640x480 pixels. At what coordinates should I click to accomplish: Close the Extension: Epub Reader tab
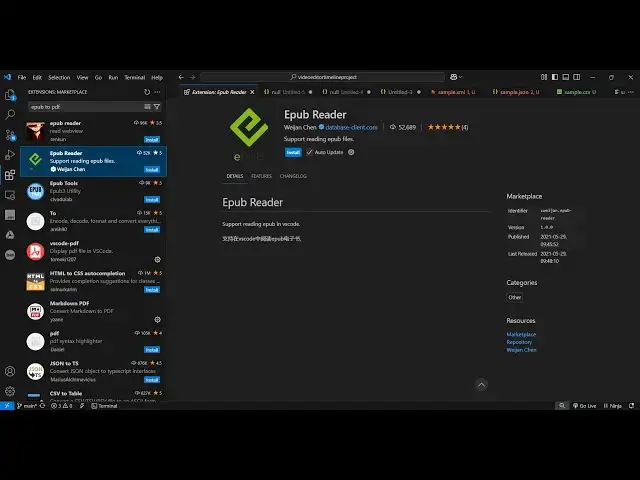coord(252,92)
